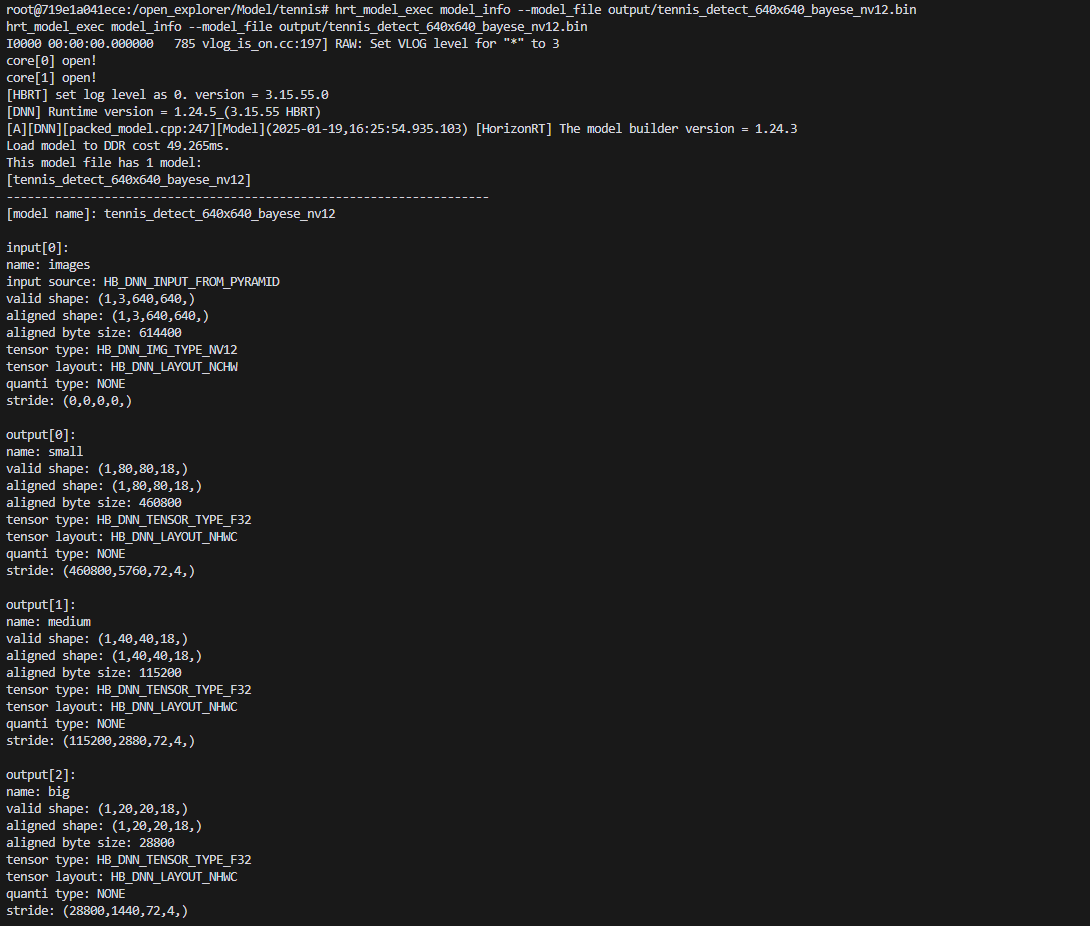Click the HB_DNN_IMG_TYPE_NV12 tensor type text
The width and height of the screenshot is (1090, 926).
pyautogui.click(x=167, y=350)
